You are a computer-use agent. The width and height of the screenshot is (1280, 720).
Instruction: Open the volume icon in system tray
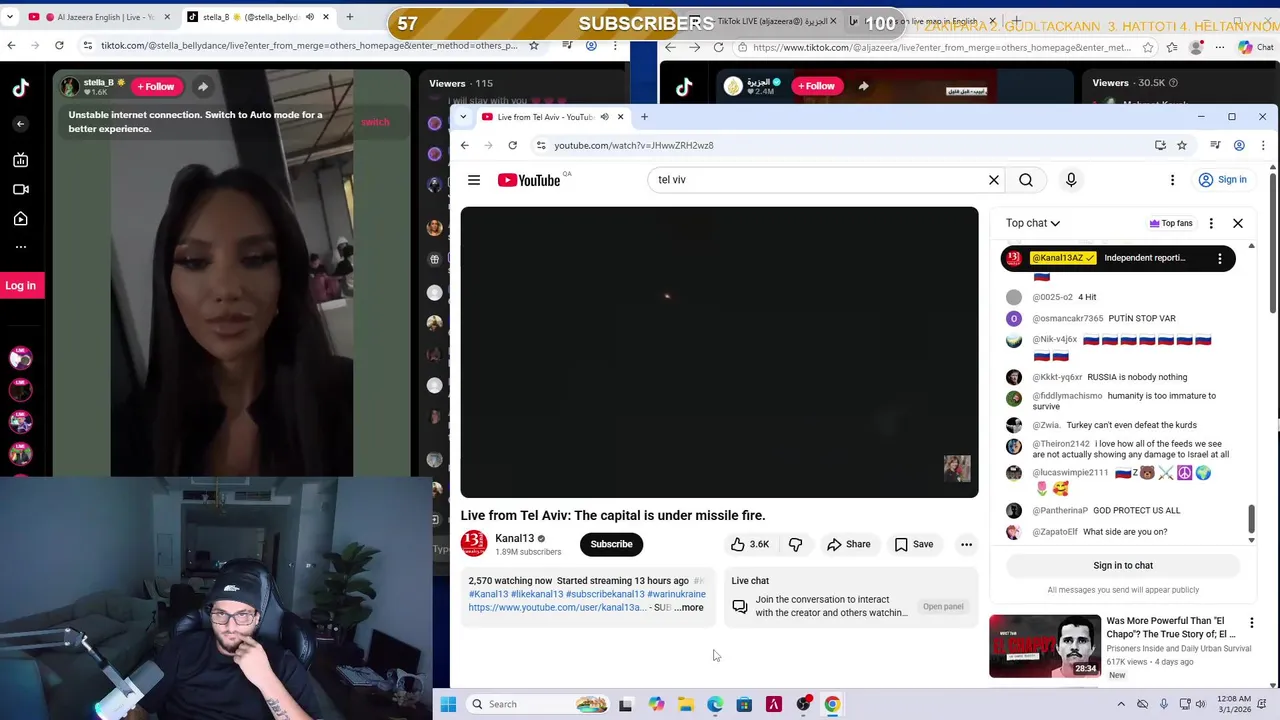pos(1201,704)
